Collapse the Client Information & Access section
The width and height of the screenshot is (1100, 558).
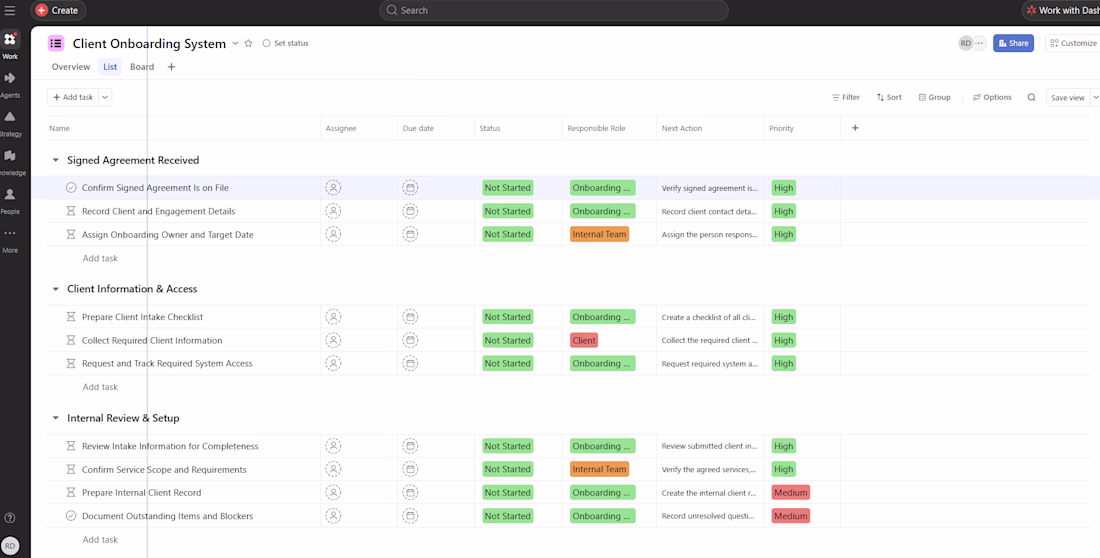55,289
